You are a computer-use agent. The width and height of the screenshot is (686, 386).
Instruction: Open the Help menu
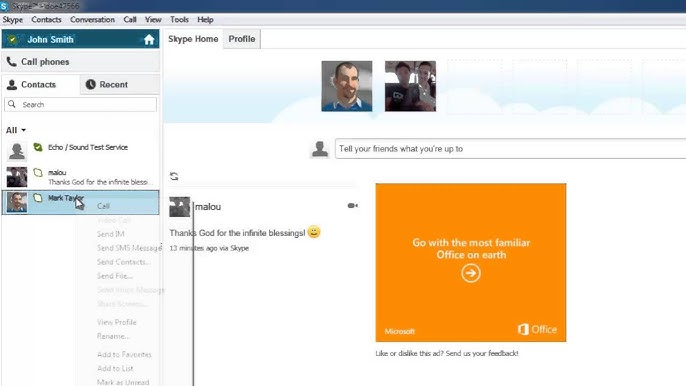[x=205, y=20]
